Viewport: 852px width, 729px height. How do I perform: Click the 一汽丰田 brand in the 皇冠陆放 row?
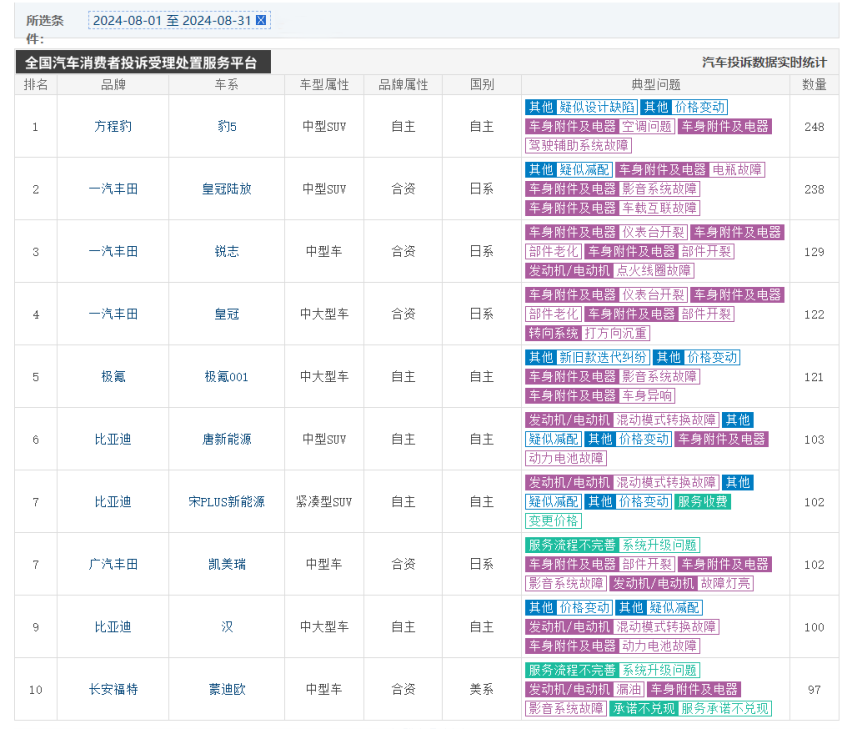click(113, 189)
